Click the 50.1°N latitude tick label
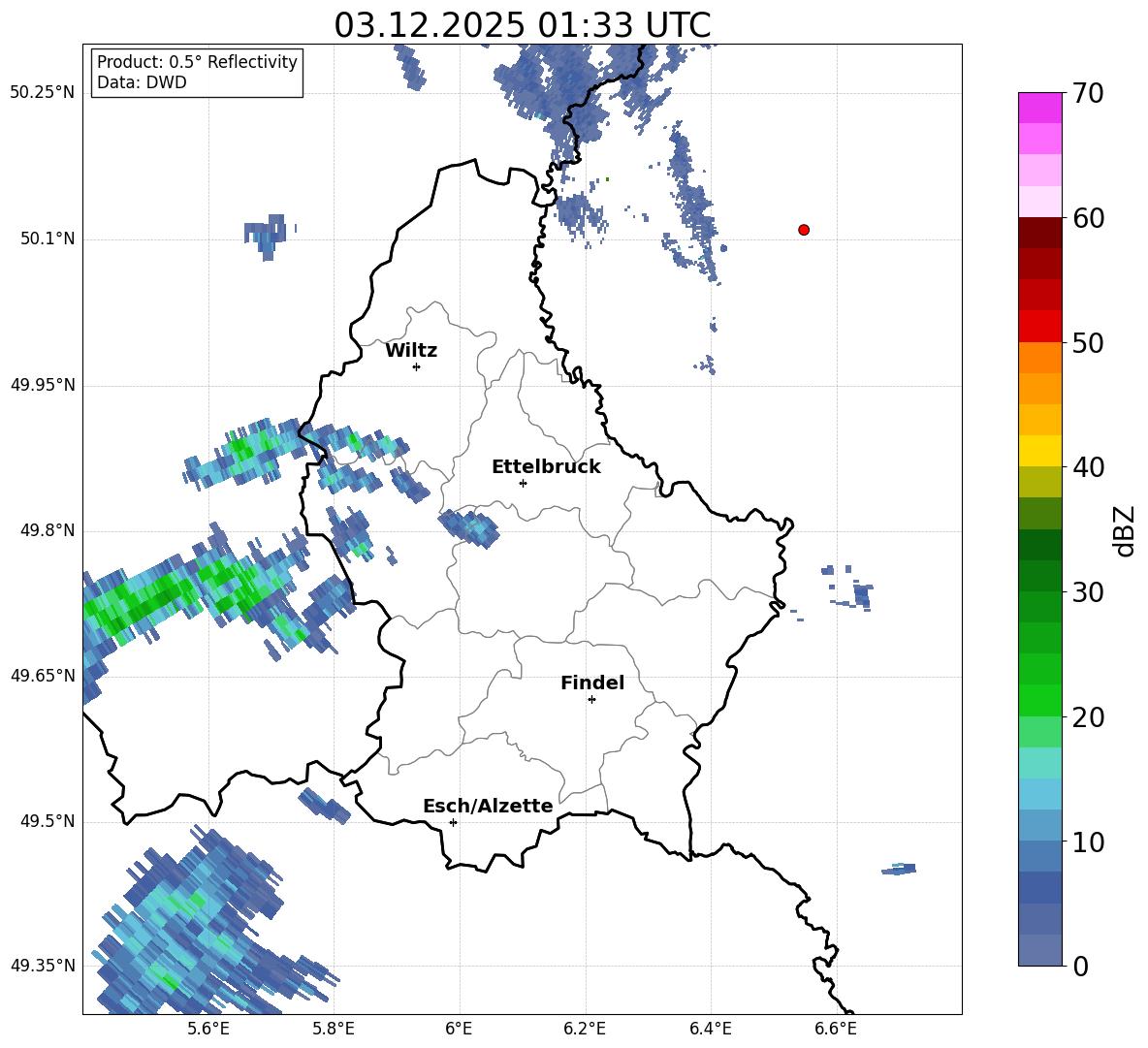1148x1048 pixels. (x=47, y=239)
